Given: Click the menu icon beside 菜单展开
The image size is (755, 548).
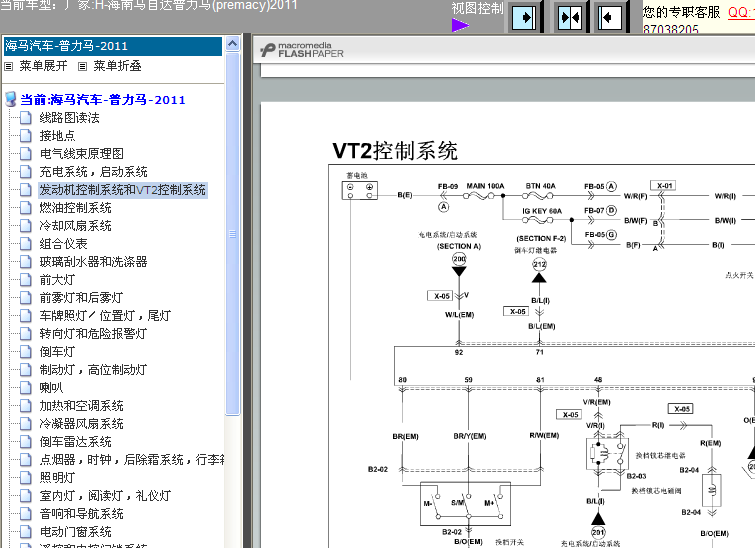Looking at the screenshot, I should (x=9, y=66).
